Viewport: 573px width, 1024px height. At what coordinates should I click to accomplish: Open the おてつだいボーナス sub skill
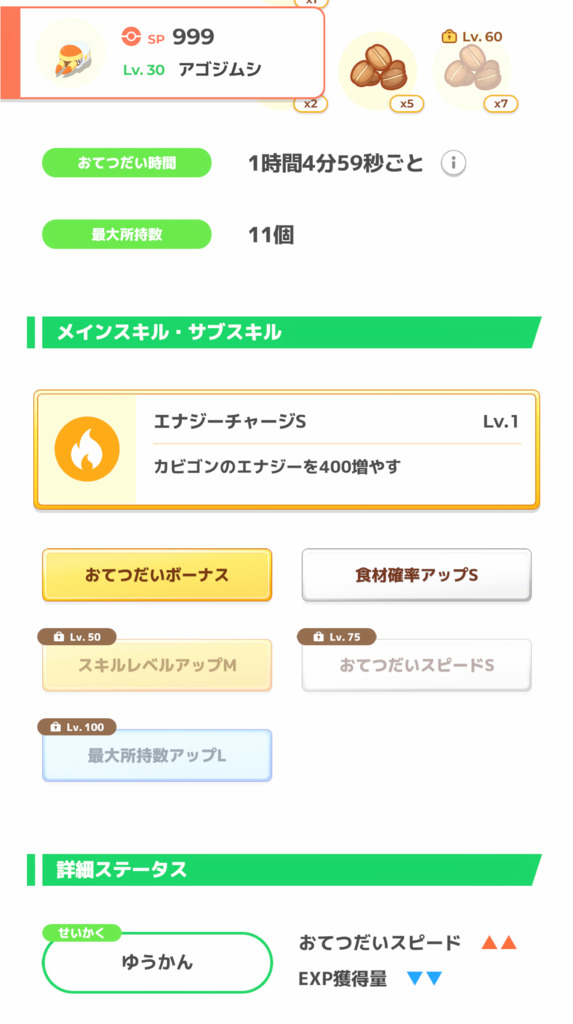coord(157,575)
